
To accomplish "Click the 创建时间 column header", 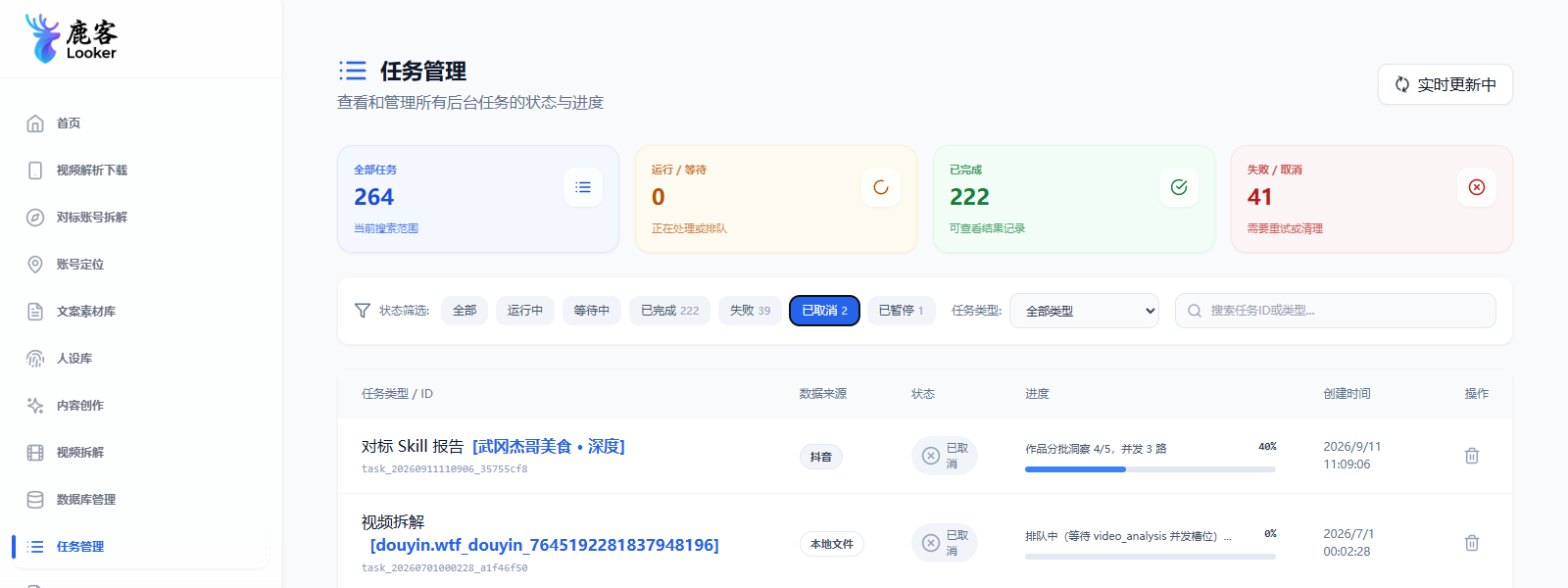I will click(1347, 394).
